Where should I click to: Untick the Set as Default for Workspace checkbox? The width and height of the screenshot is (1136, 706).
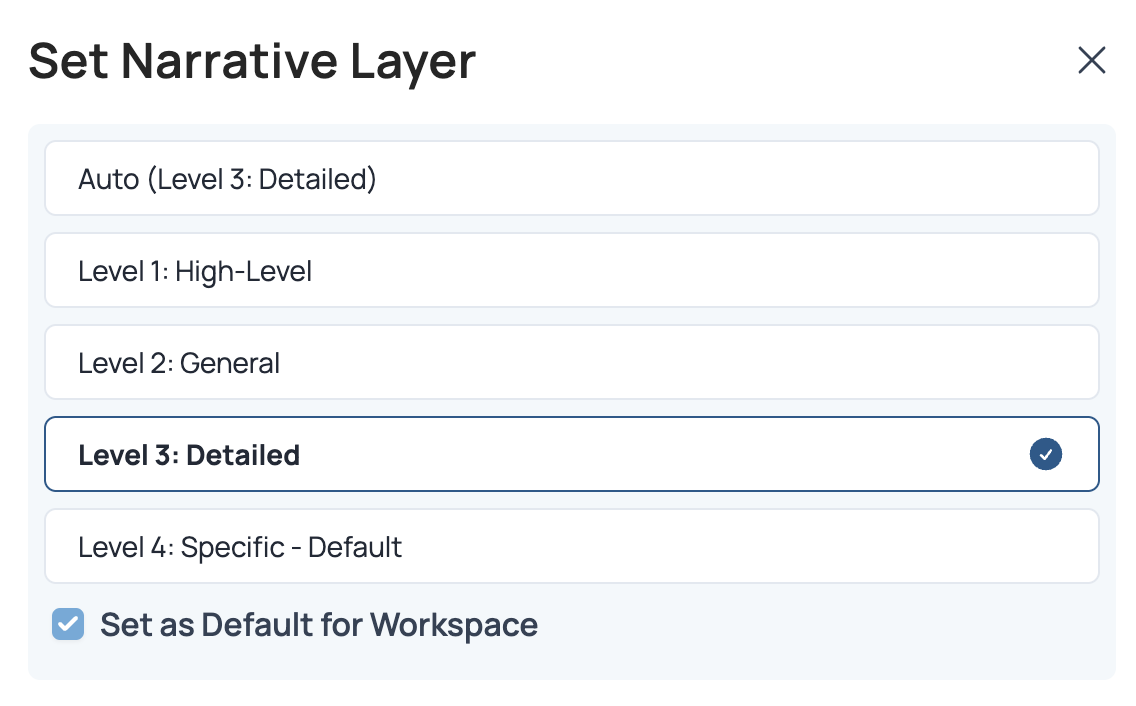(x=68, y=625)
